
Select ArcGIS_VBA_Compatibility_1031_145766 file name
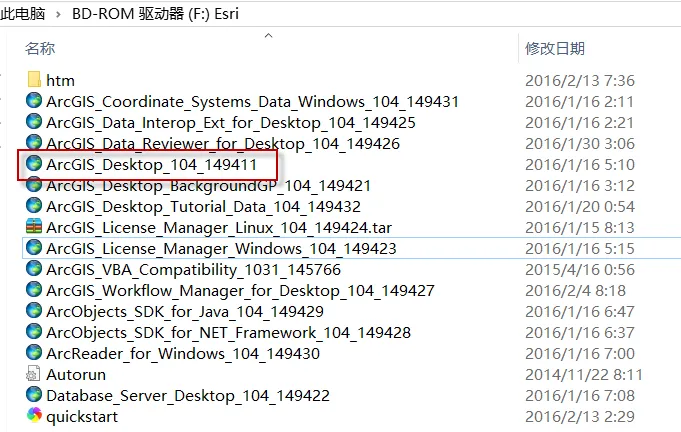coord(193,270)
